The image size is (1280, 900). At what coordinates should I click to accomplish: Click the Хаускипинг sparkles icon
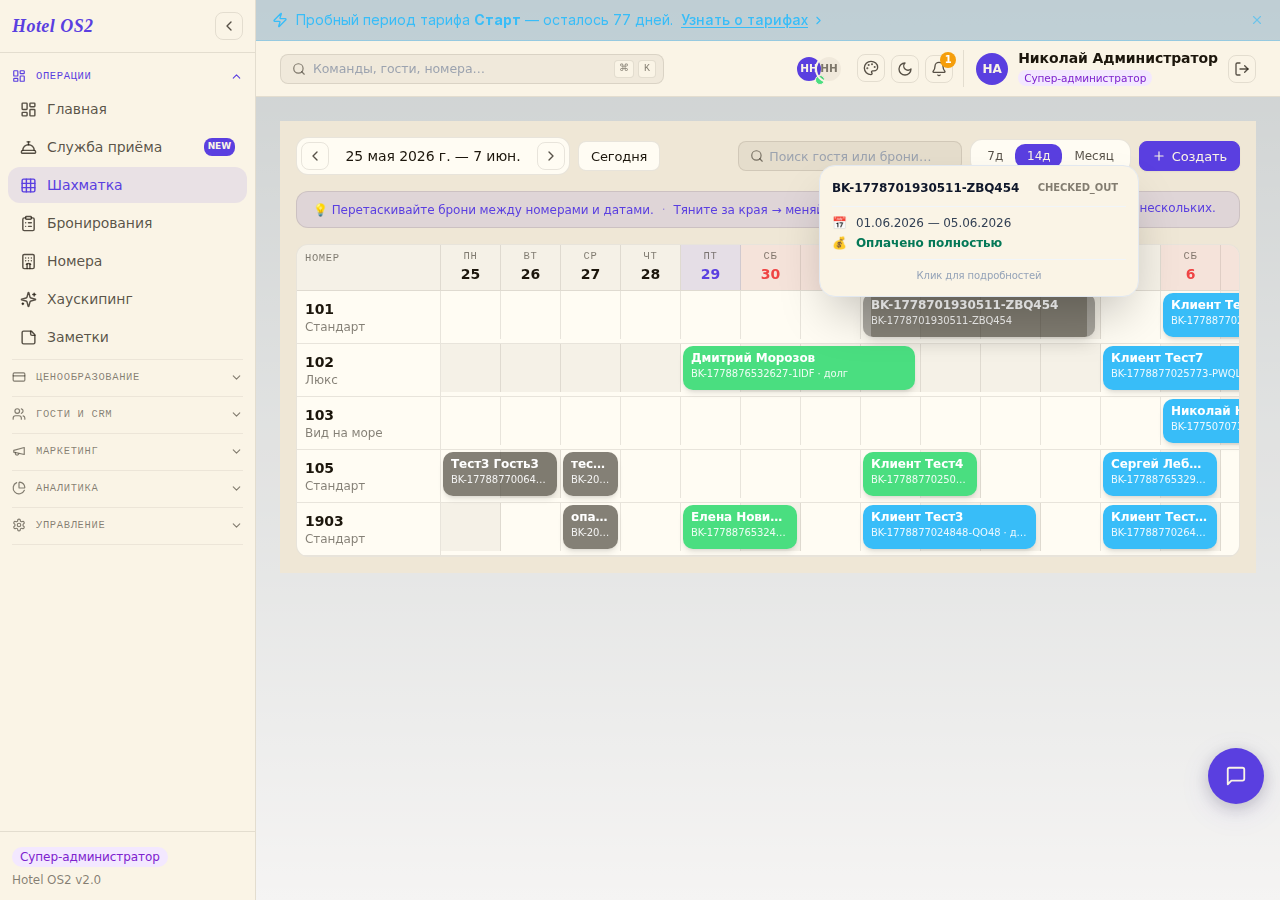pyautogui.click(x=28, y=299)
